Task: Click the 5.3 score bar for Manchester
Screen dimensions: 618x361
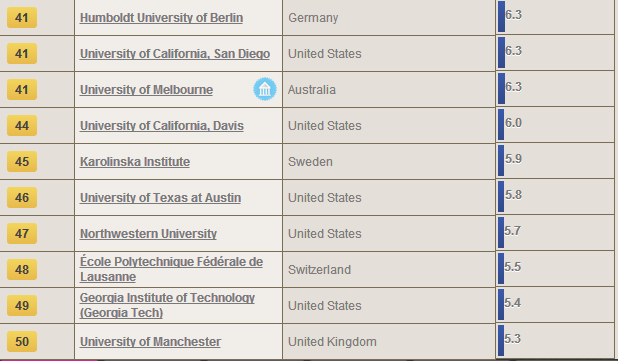Action: point(501,341)
